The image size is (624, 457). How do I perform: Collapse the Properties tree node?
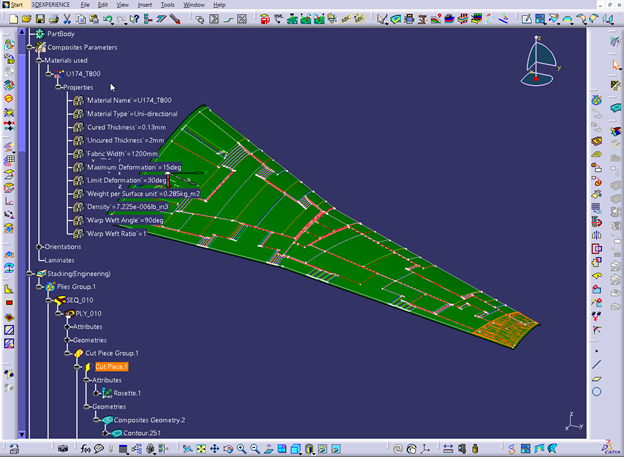[58, 87]
